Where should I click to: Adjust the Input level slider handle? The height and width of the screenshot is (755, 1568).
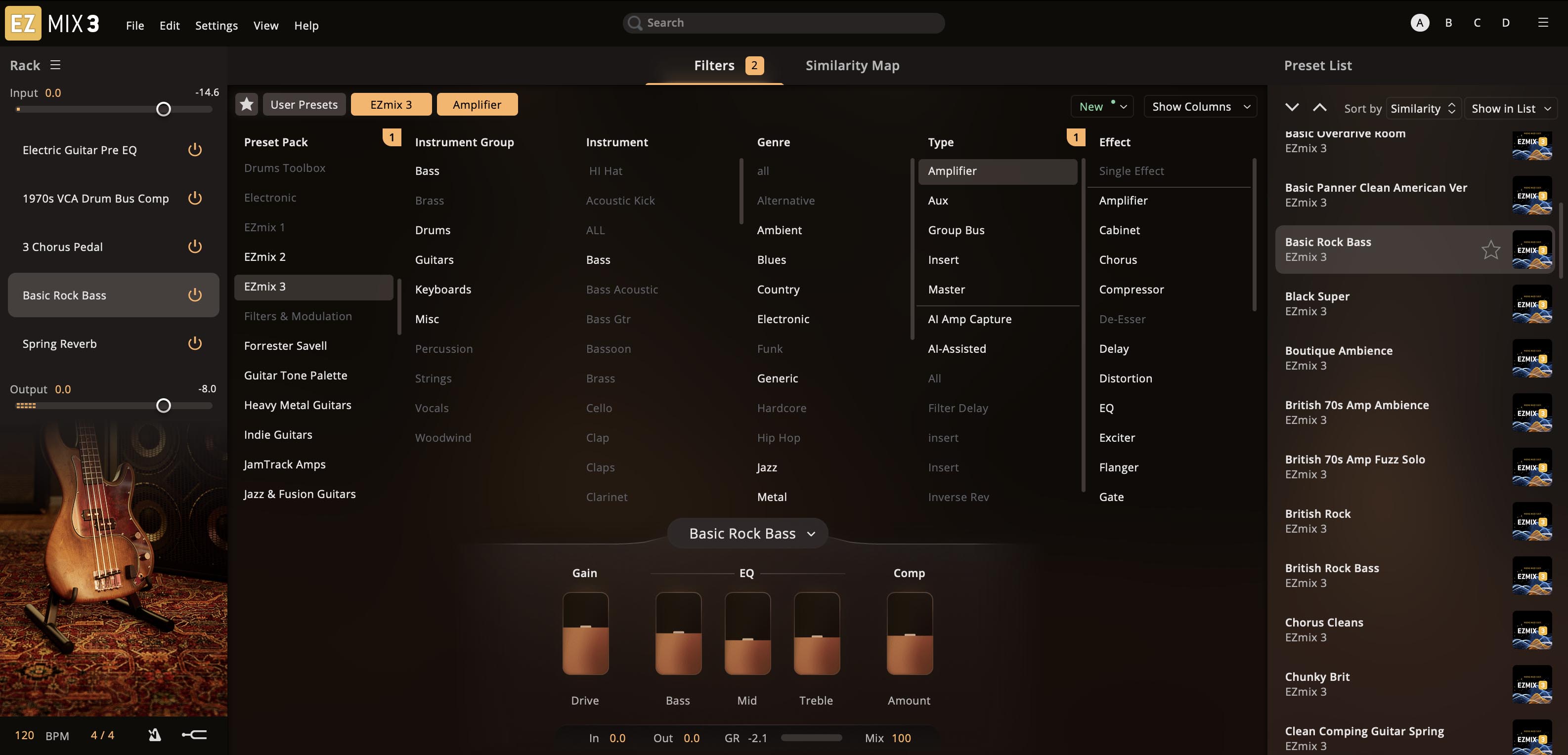[x=163, y=109]
